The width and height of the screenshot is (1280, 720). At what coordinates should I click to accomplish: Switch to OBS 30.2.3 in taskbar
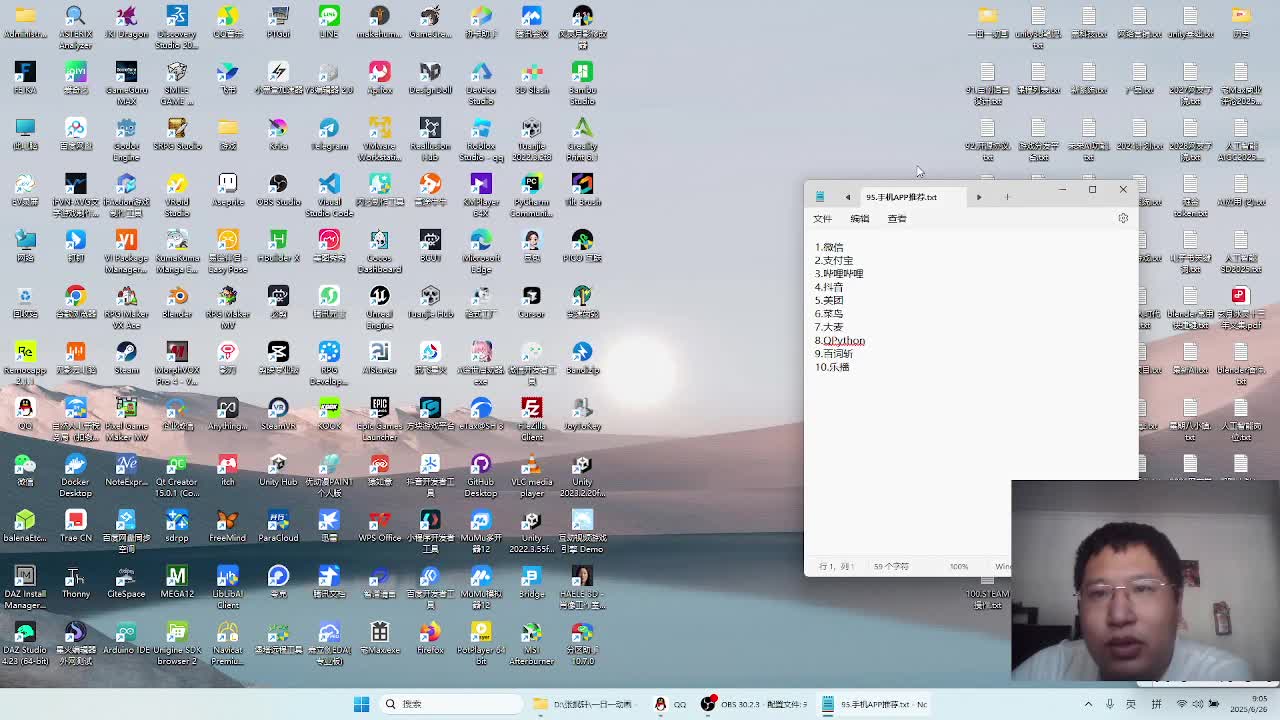tap(754, 704)
